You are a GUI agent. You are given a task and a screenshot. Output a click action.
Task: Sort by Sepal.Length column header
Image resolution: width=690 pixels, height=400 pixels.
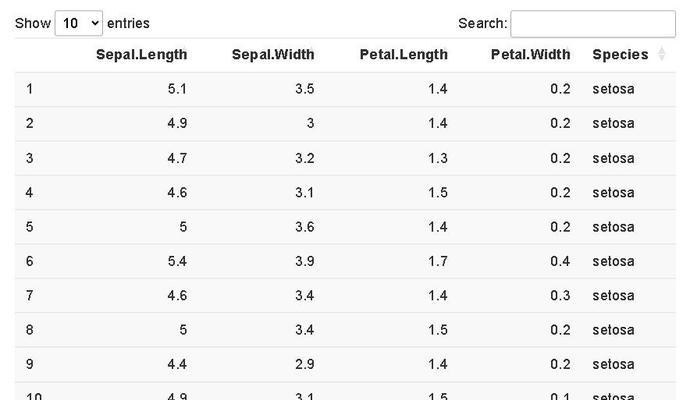[x=141, y=55]
